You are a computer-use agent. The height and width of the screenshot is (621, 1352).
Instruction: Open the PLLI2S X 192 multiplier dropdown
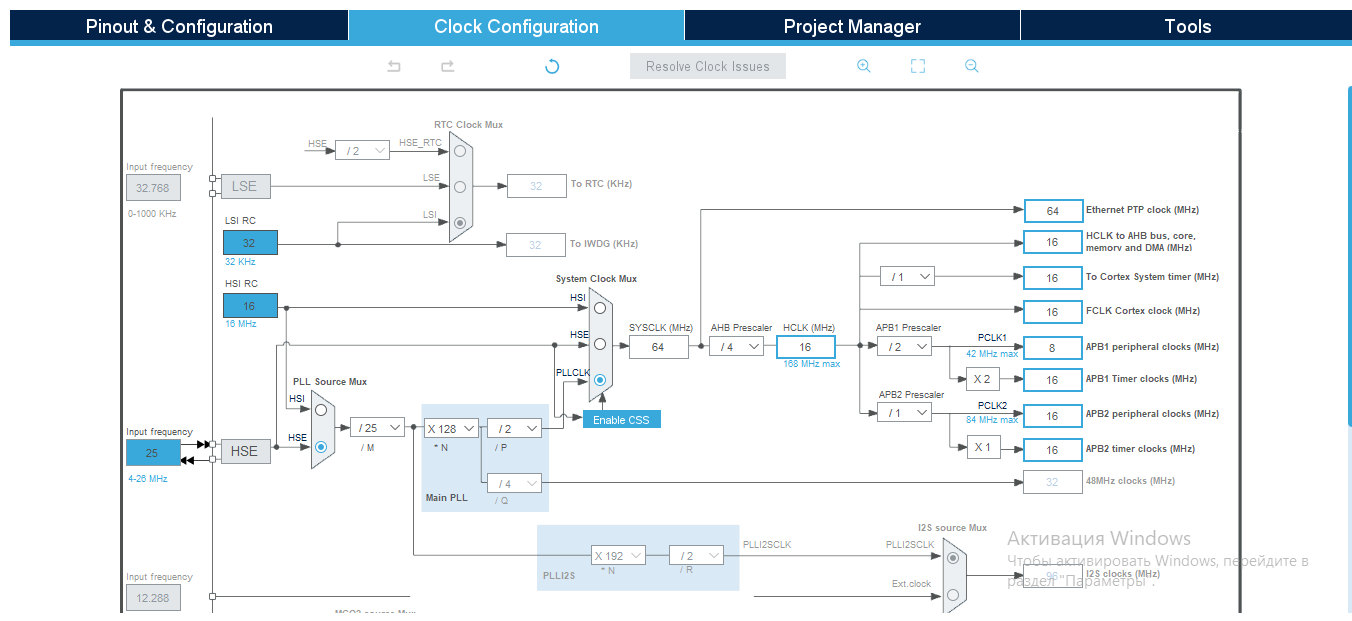click(x=618, y=555)
